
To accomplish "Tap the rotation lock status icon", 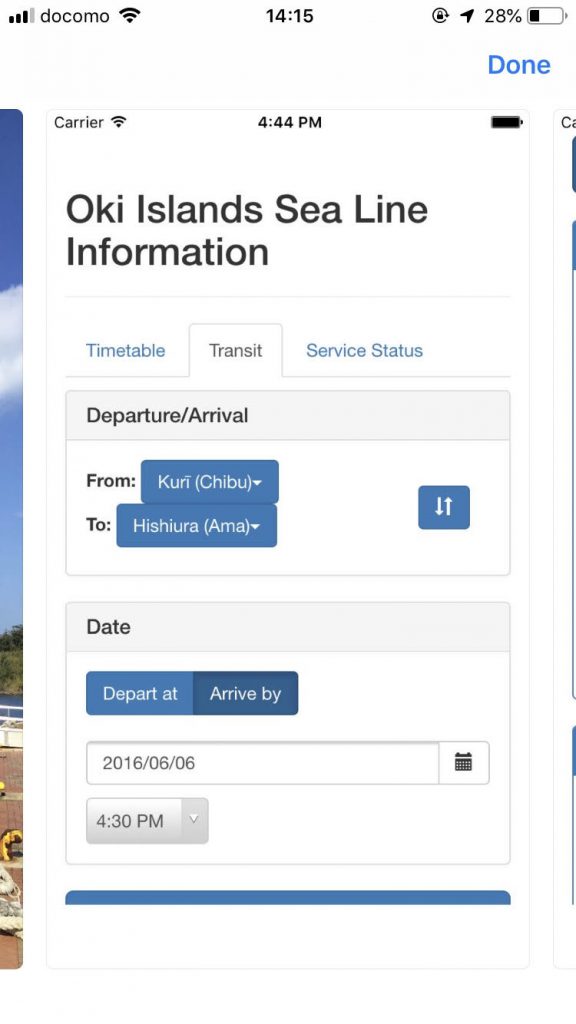I will (441, 16).
